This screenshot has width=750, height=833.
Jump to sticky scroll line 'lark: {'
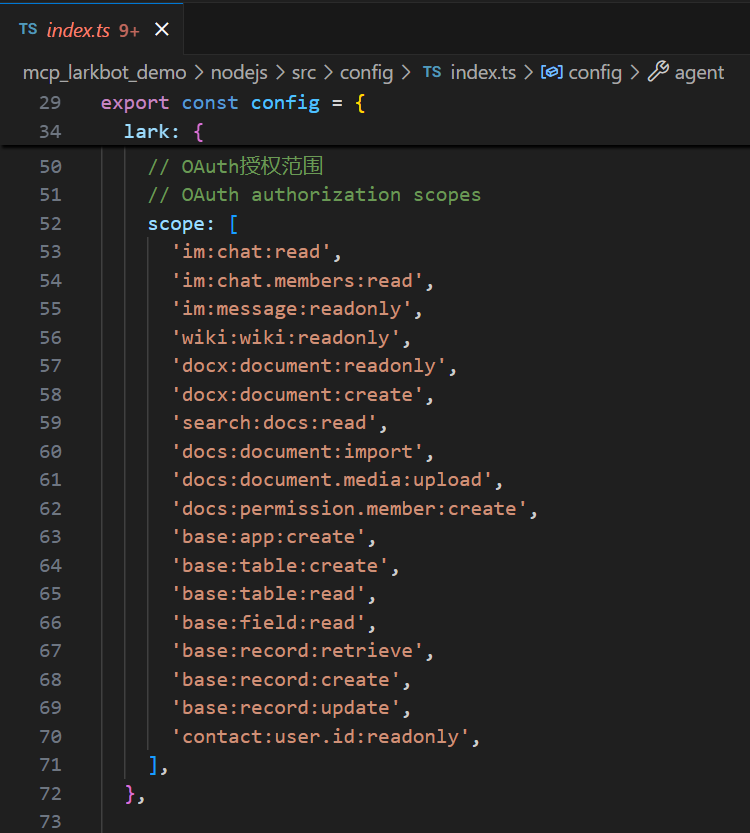(164, 131)
